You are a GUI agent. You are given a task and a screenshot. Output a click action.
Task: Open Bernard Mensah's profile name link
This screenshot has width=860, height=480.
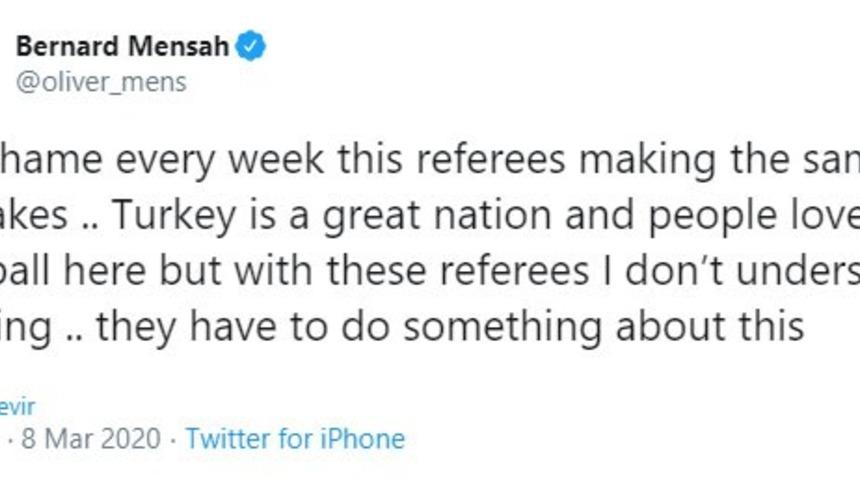(122, 46)
